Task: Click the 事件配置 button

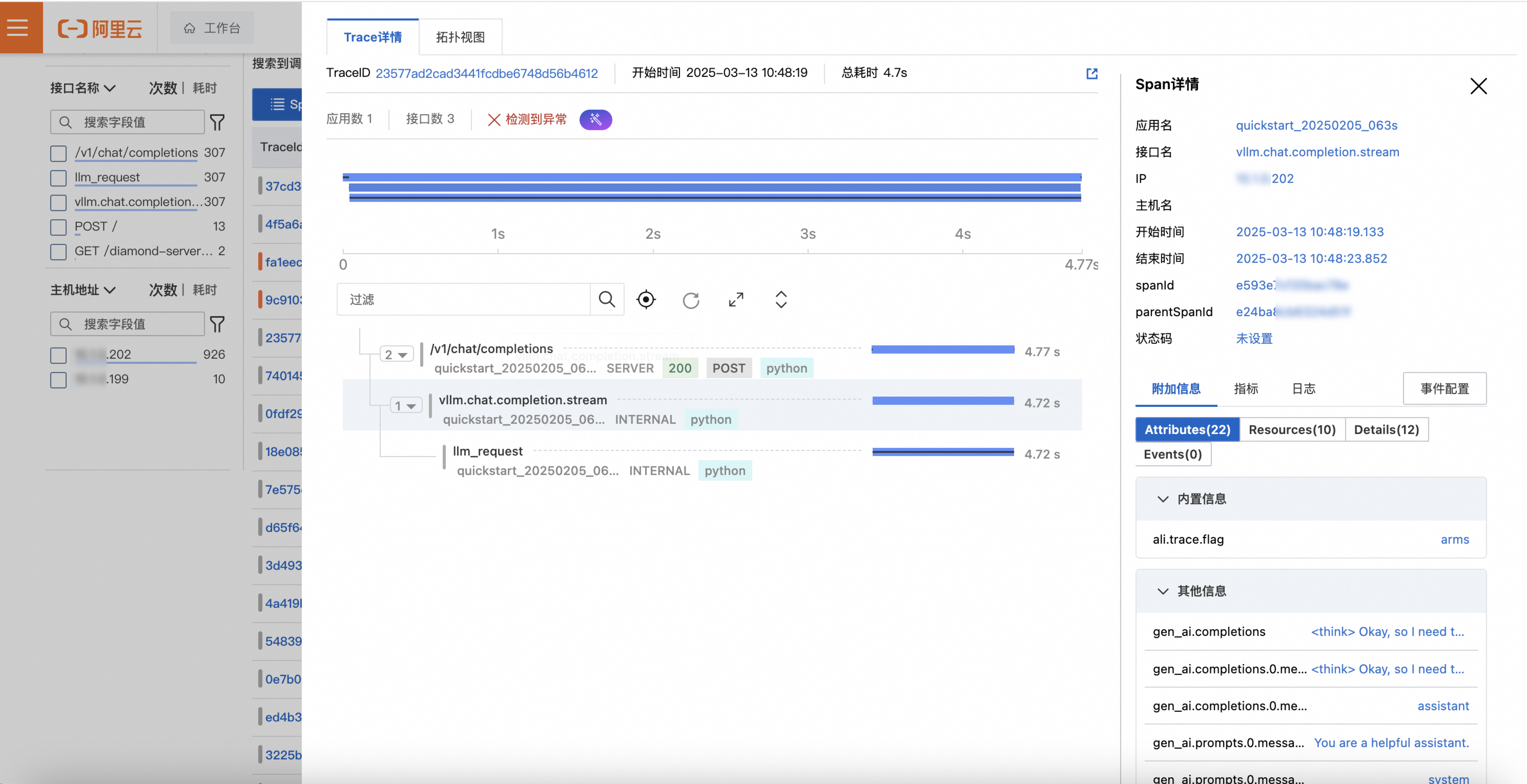Action: (x=1444, y=389)
